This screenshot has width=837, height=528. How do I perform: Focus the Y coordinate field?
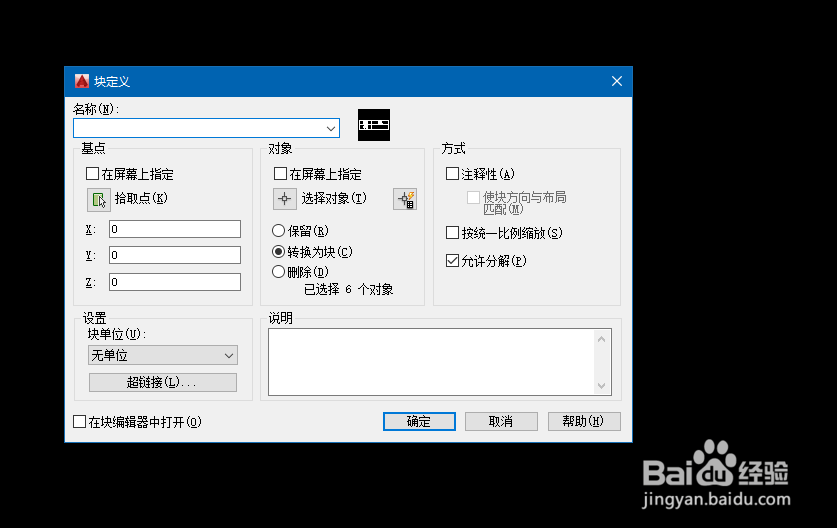tap(175, 255)
